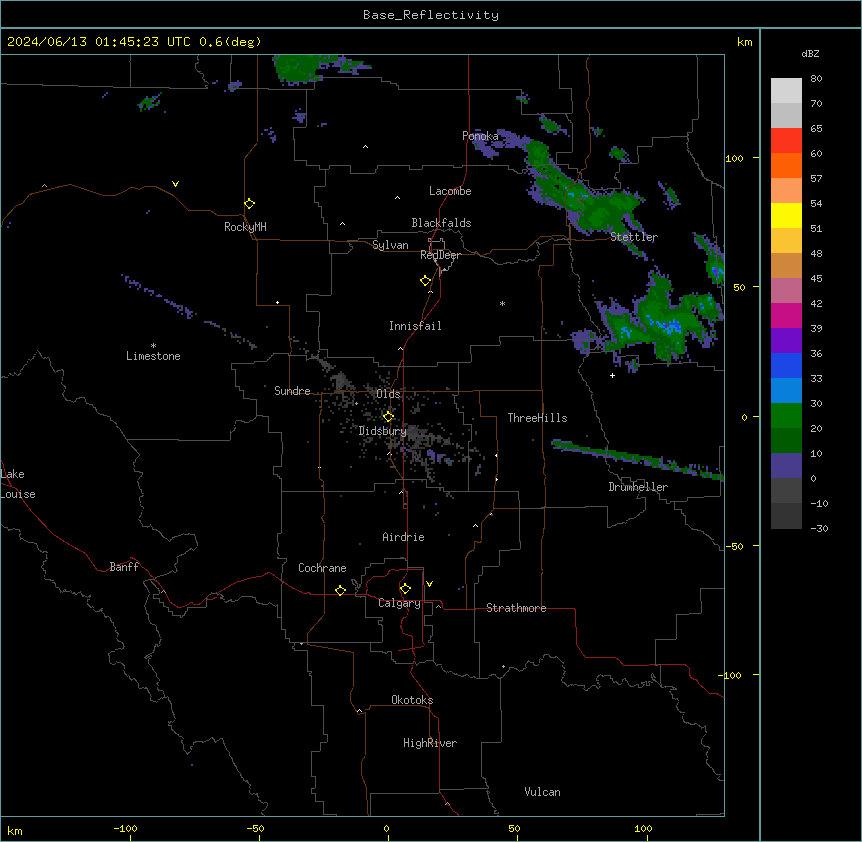Click the Limestone label

point(153,356)
